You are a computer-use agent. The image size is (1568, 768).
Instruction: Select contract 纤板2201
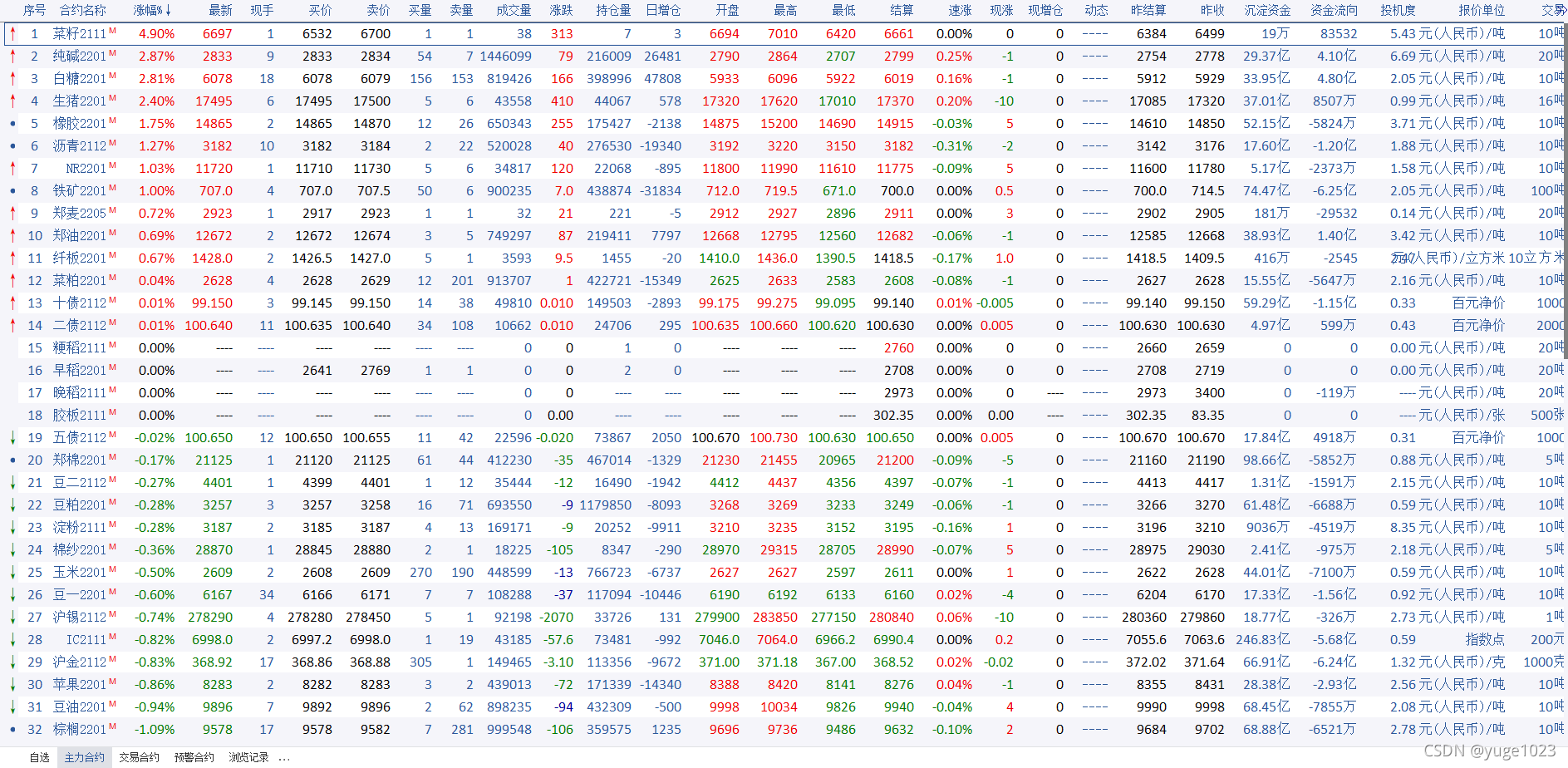(80, 258)
